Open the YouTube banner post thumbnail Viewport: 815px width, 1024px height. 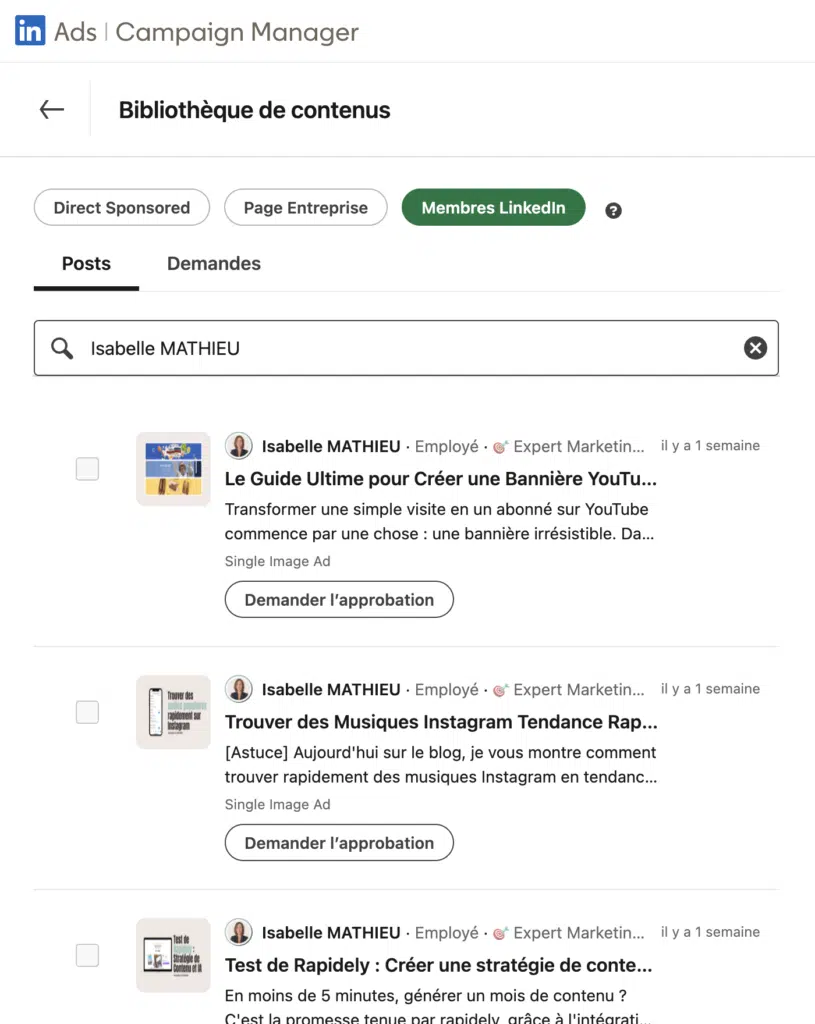173,469
